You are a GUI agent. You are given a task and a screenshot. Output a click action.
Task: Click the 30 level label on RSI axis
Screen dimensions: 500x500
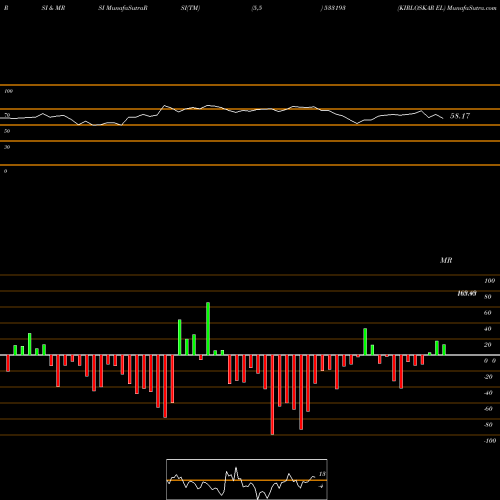(x=7, y=147)
